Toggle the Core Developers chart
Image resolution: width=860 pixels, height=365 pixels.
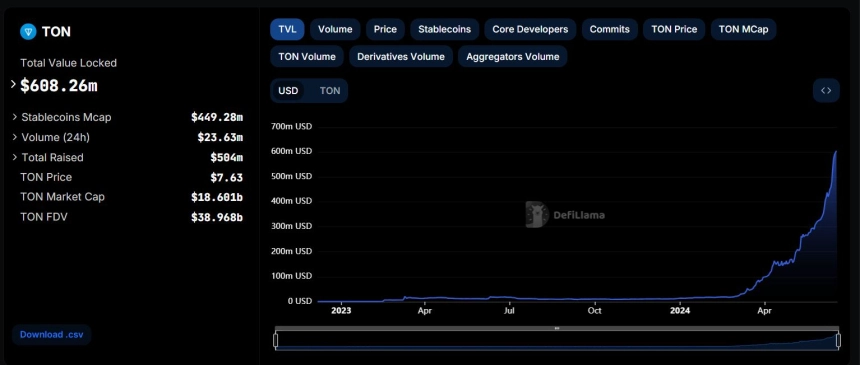tap(530, 29)
